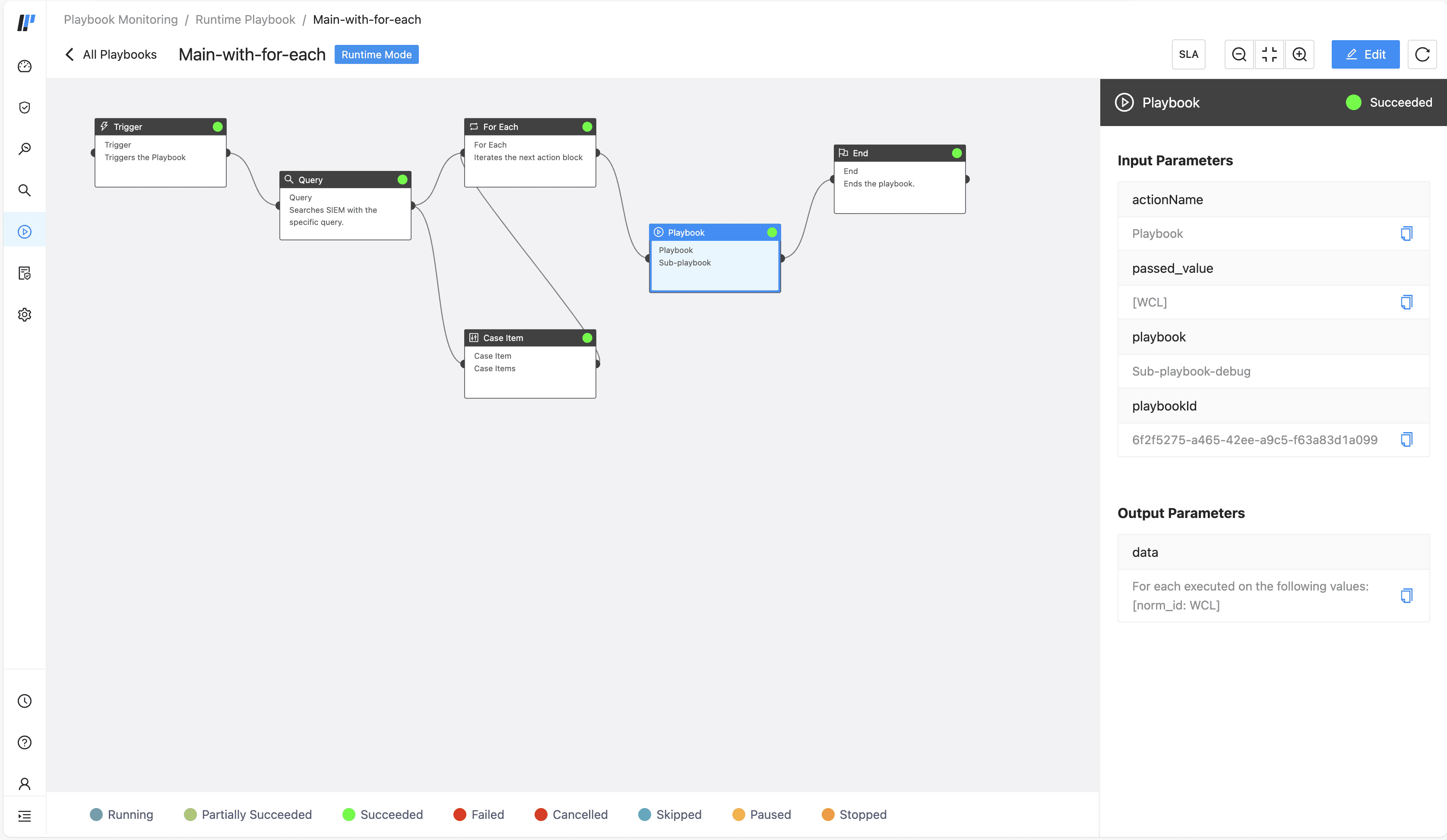The height and width of the screenshot is (840, 1447).
Task: Open Playbook Monitoring breadcrumb
Action: tap(120, 19)
